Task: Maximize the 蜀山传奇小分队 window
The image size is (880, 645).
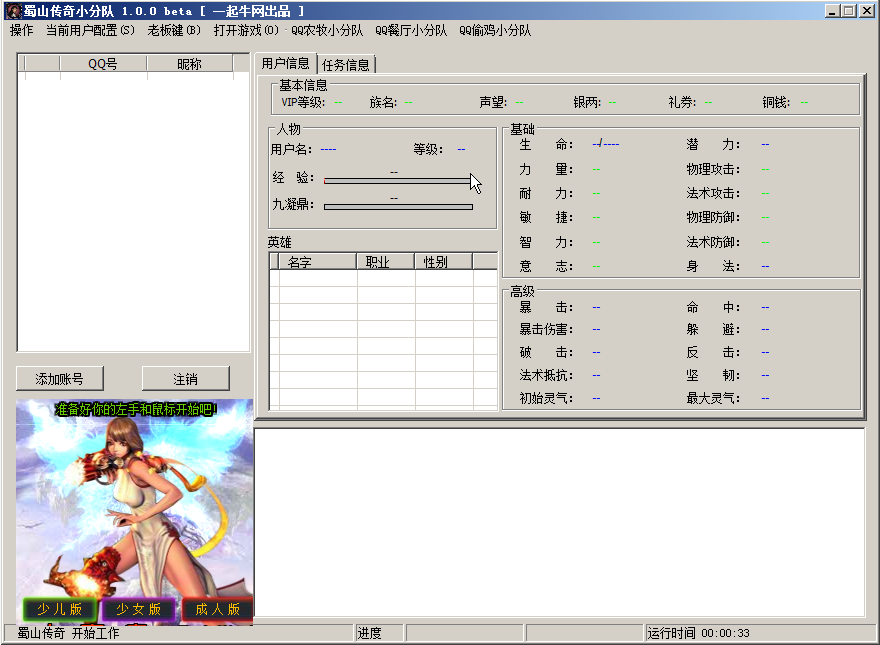Action: click(849, 11)
